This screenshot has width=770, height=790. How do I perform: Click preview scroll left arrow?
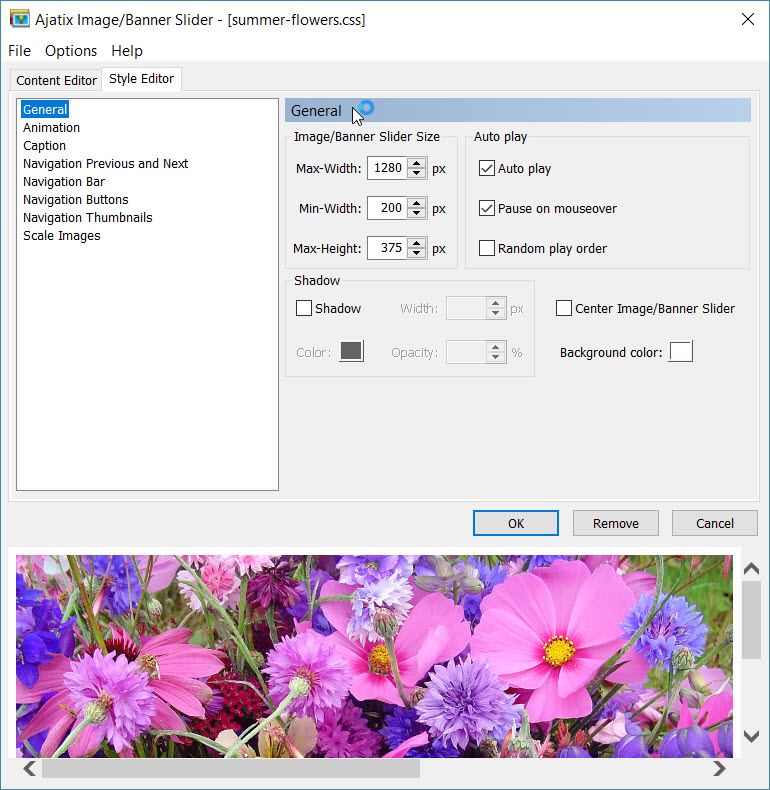click(x=30, y=768)
